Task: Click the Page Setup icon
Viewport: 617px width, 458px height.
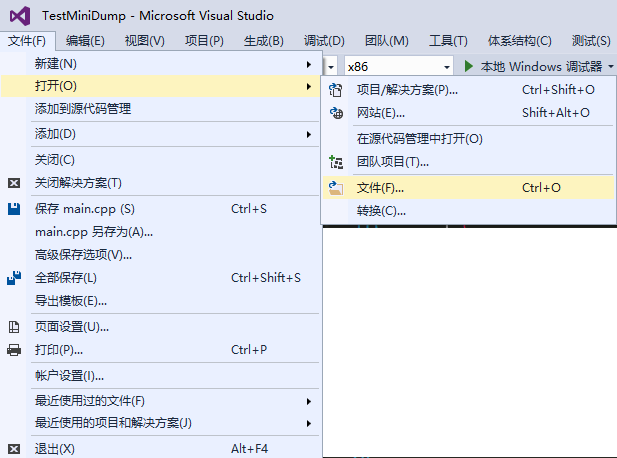Action: pyautogui.click(x=14, y=326)
